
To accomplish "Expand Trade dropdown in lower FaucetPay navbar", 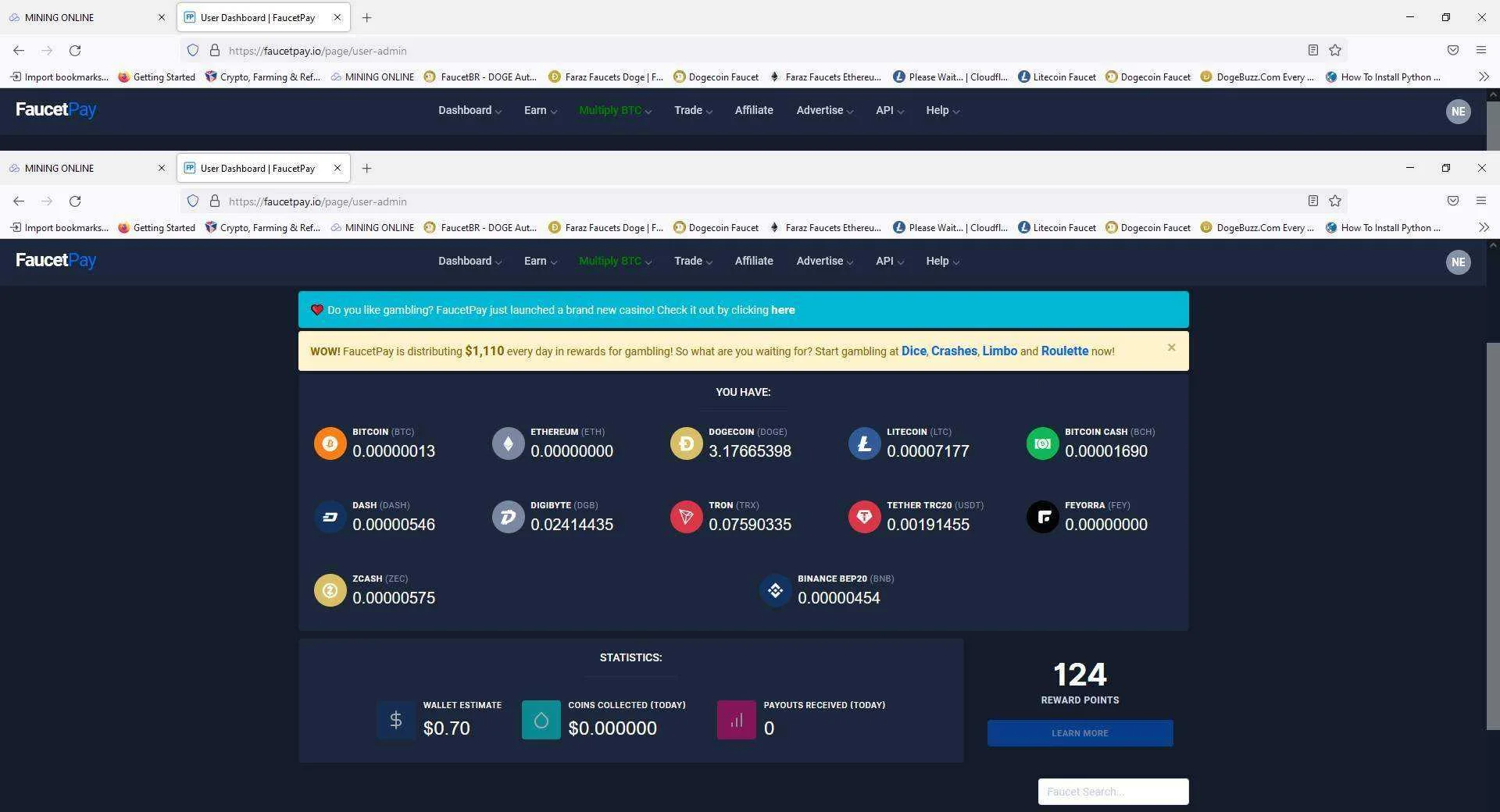I will point(693,262).
